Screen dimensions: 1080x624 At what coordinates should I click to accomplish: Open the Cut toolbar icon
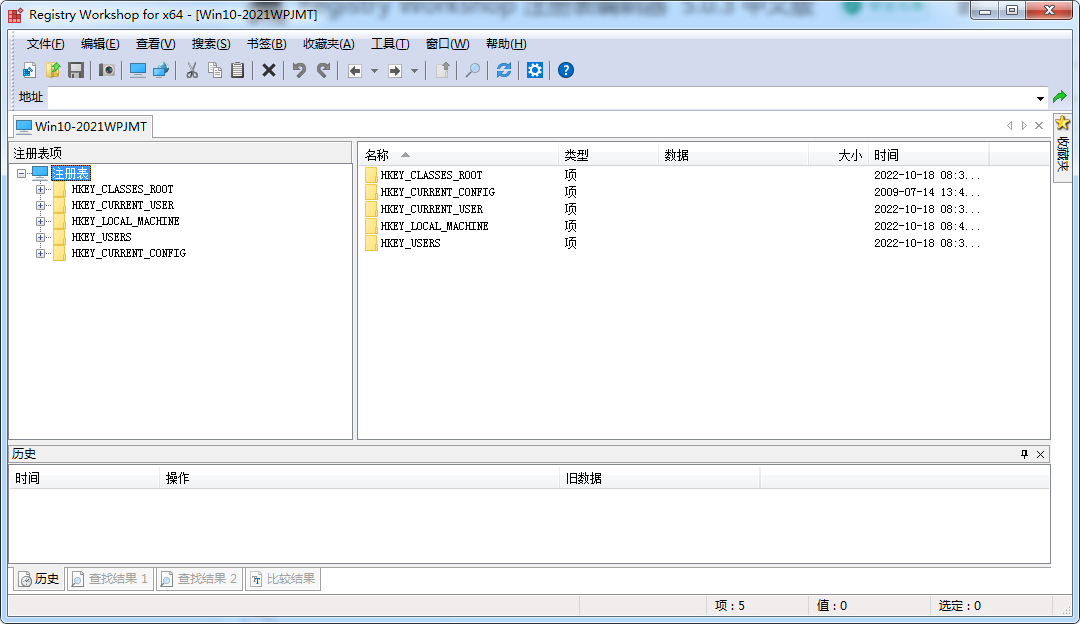tap(191, 70)
